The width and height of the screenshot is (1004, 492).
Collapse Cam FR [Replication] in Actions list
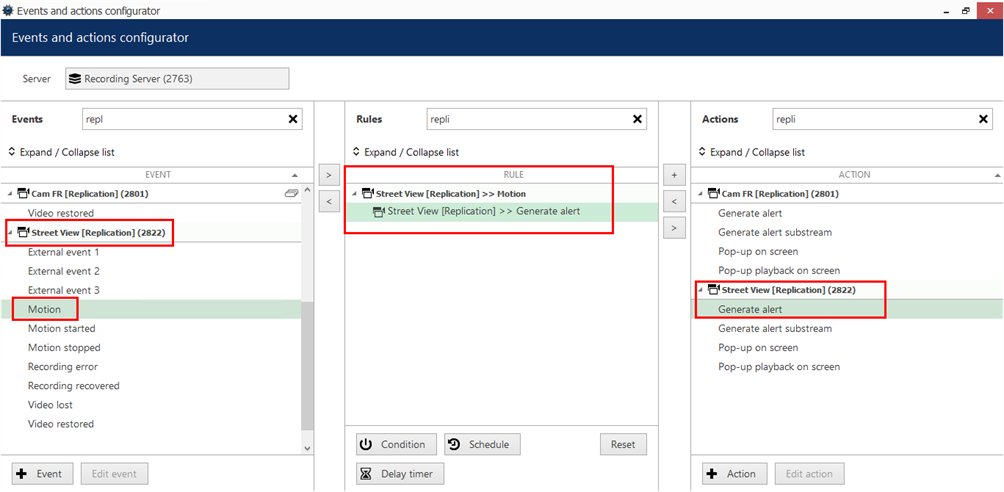[700, 194]
